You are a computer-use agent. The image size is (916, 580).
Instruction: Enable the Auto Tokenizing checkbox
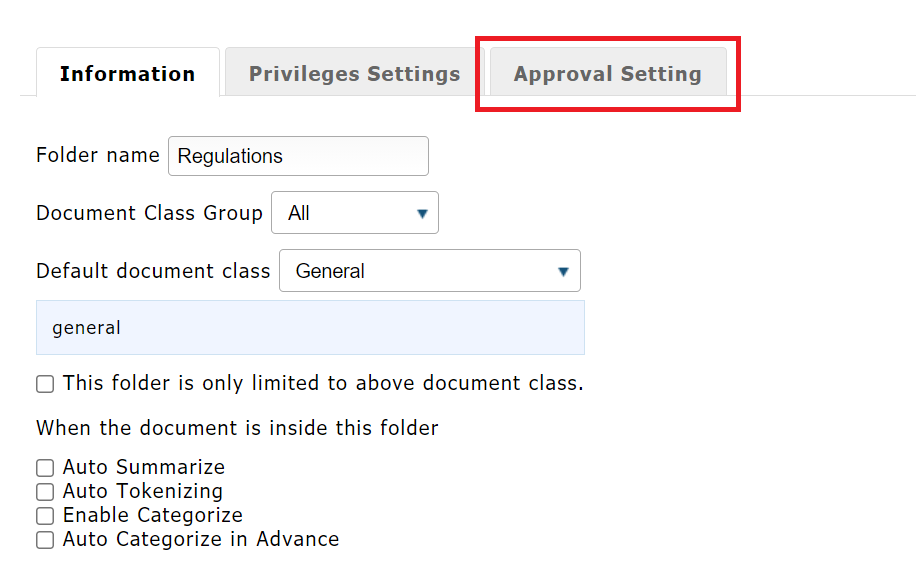click(x=45, y=492)
